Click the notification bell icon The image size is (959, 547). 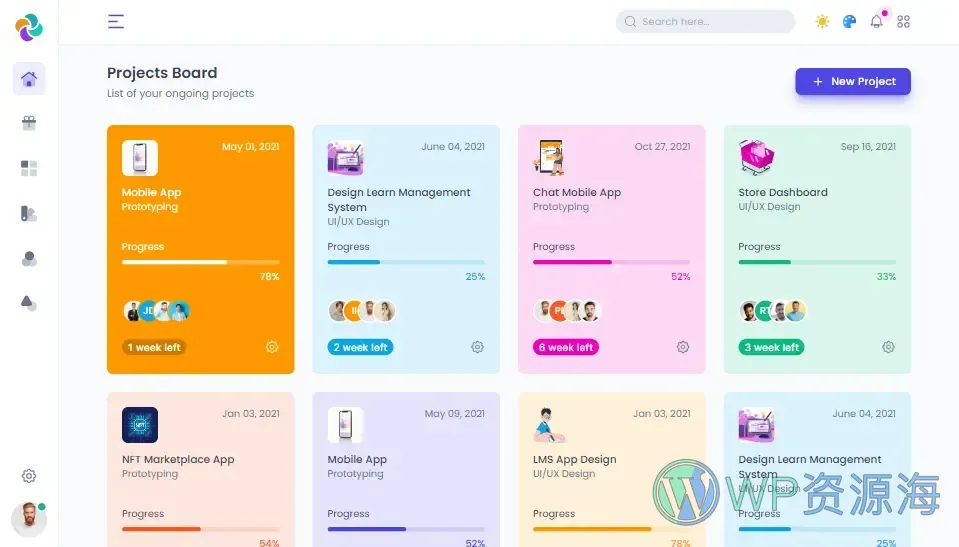(x=877, y=21)
